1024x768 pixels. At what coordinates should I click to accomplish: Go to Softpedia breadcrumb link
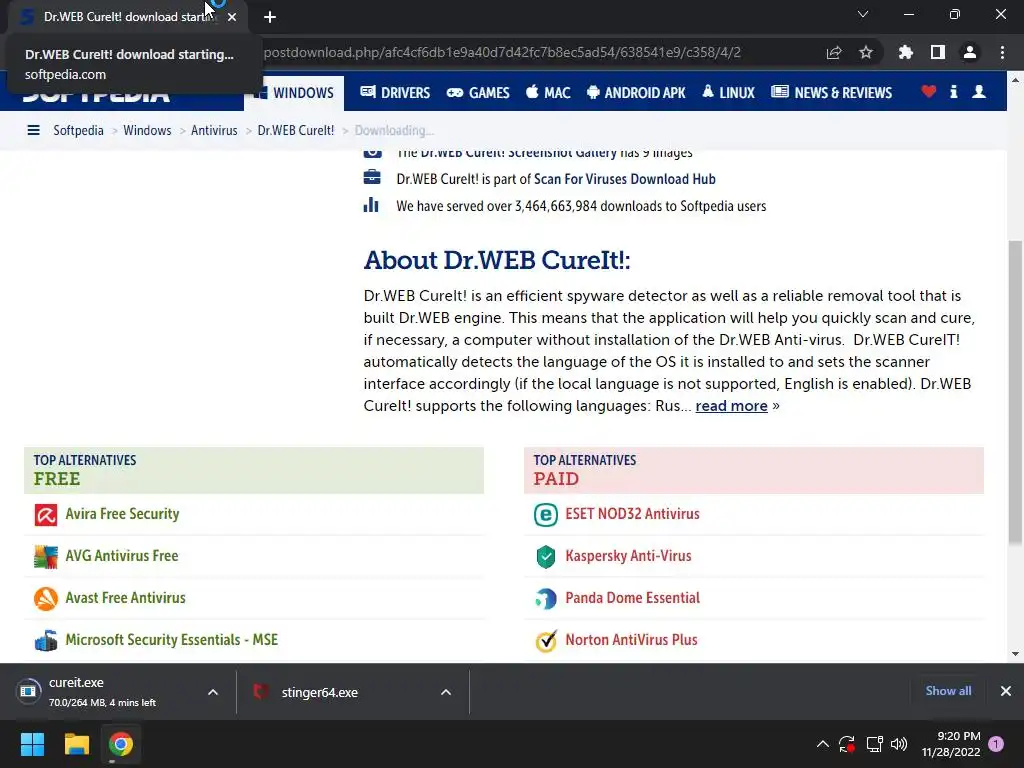78,131
